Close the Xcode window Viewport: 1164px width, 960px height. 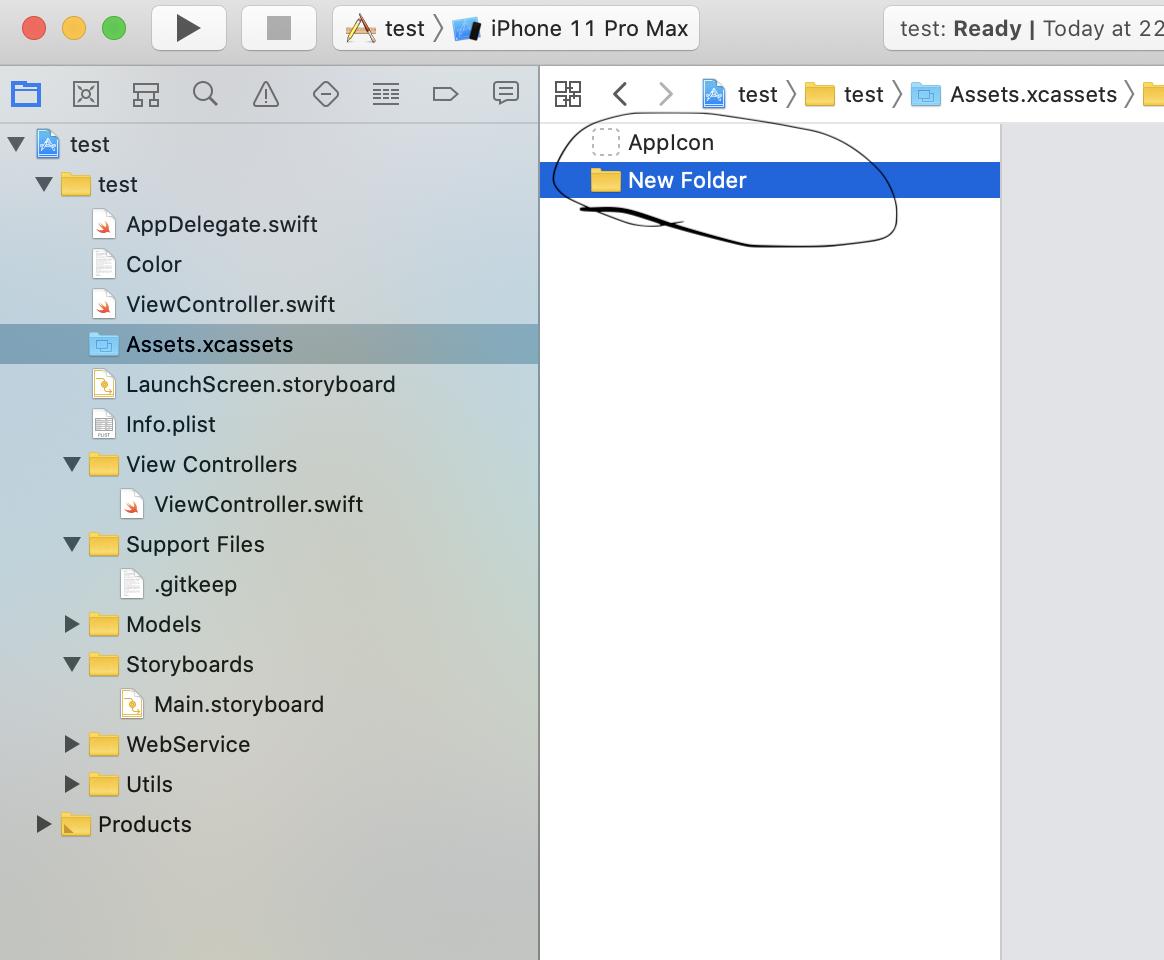pos(33,28)
